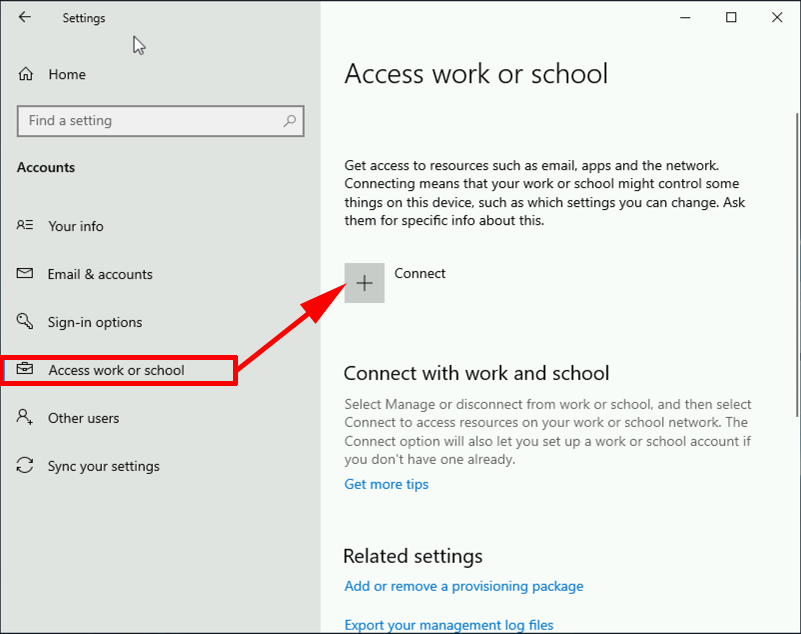
Task: Click the Email & accounts envelope icon
Action: click(x=25, y=273)
